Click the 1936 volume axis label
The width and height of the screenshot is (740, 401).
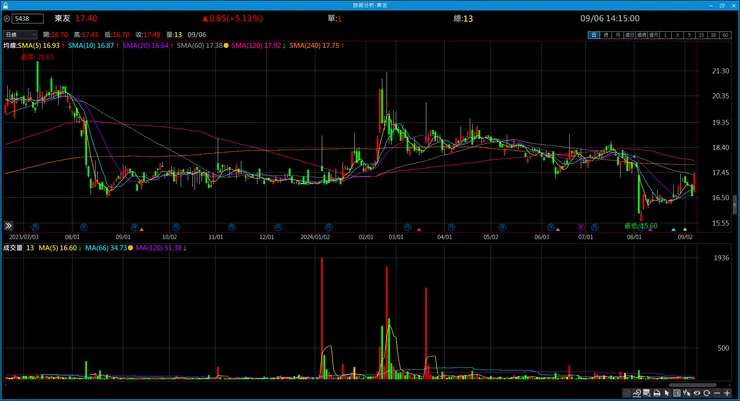(721, 258)
